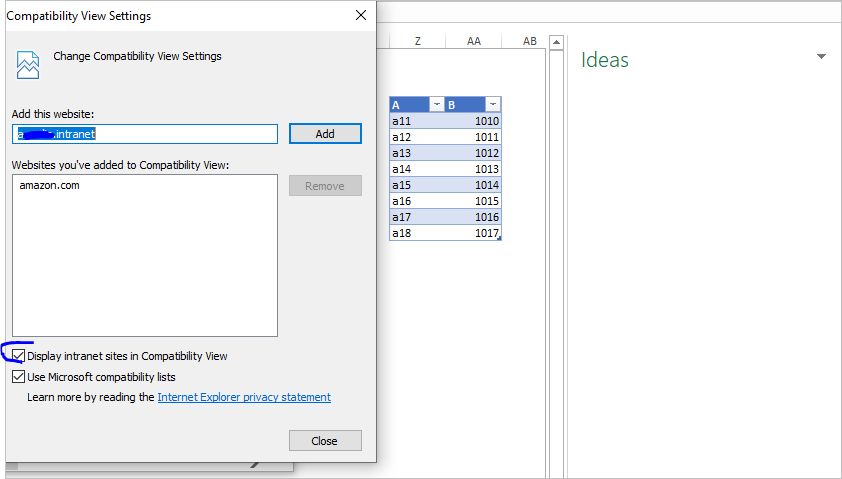842x479 pixels.
Task: Toggle Display intranet sites in Compatibility View
Action: [x=18, y=355]
